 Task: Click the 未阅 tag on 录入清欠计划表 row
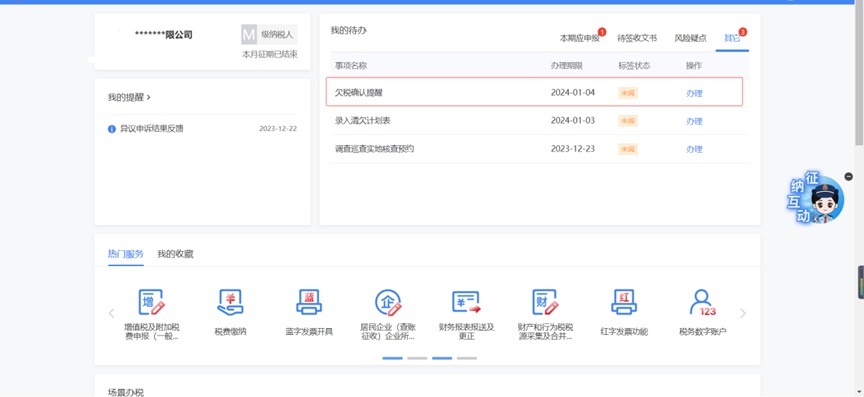[x=628, y=121]
